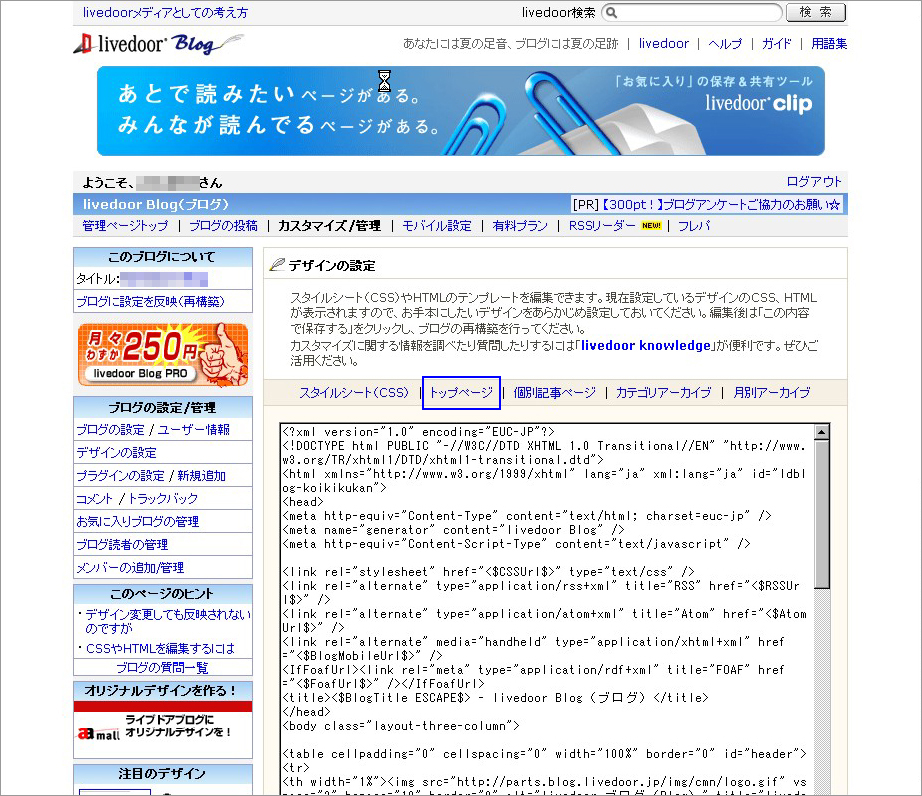Open RSSリーダー menu item

(x=602, y=226)
